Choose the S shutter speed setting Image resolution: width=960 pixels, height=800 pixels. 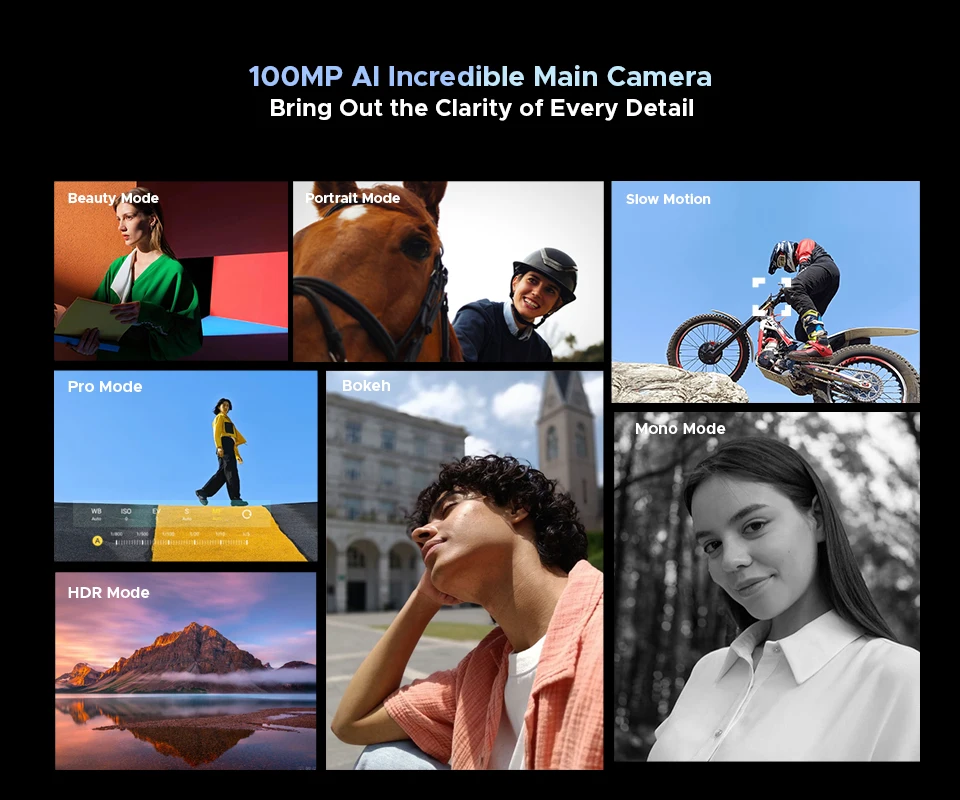click(x=186, y=514)
